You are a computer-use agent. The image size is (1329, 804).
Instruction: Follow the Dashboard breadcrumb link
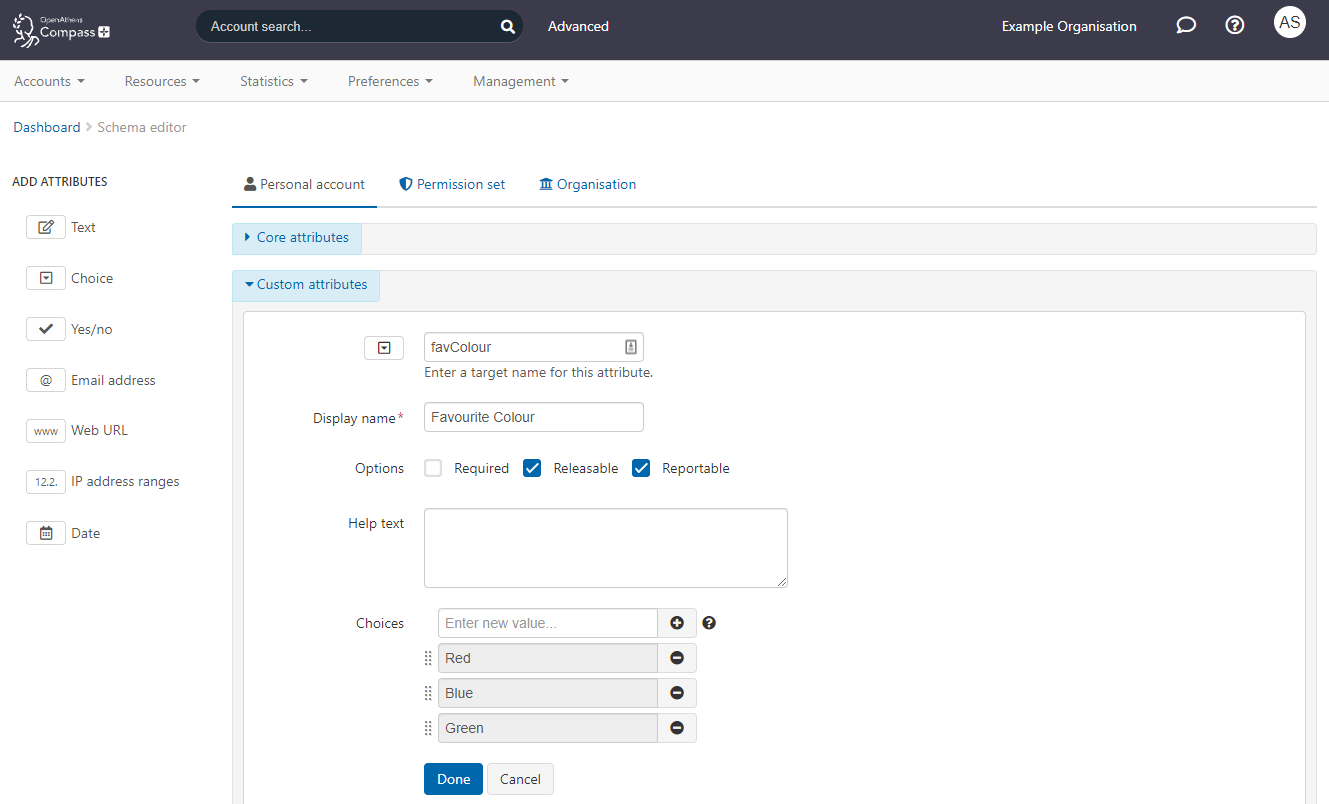[x=47, y=127]
